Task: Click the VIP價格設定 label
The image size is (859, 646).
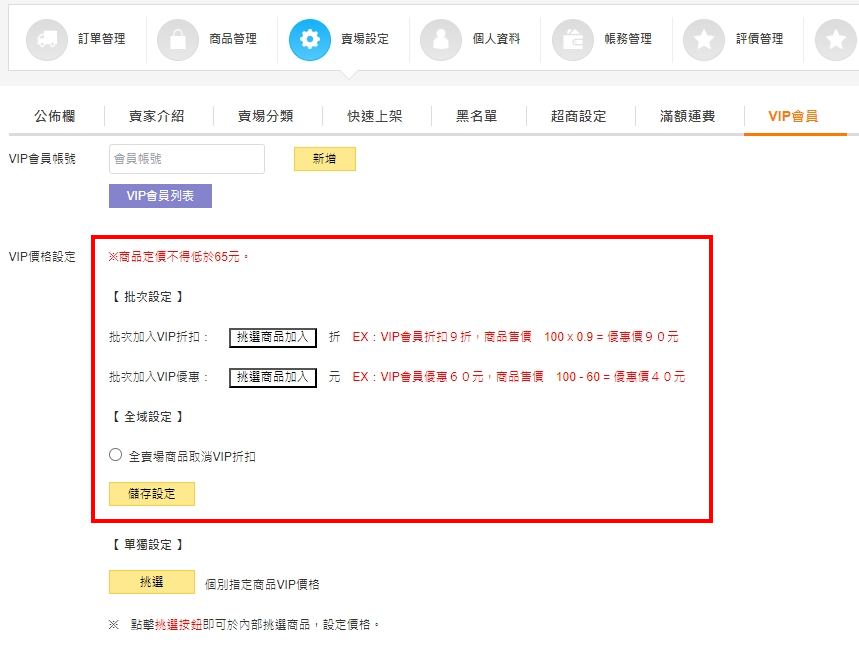Action: click(42, 256)
